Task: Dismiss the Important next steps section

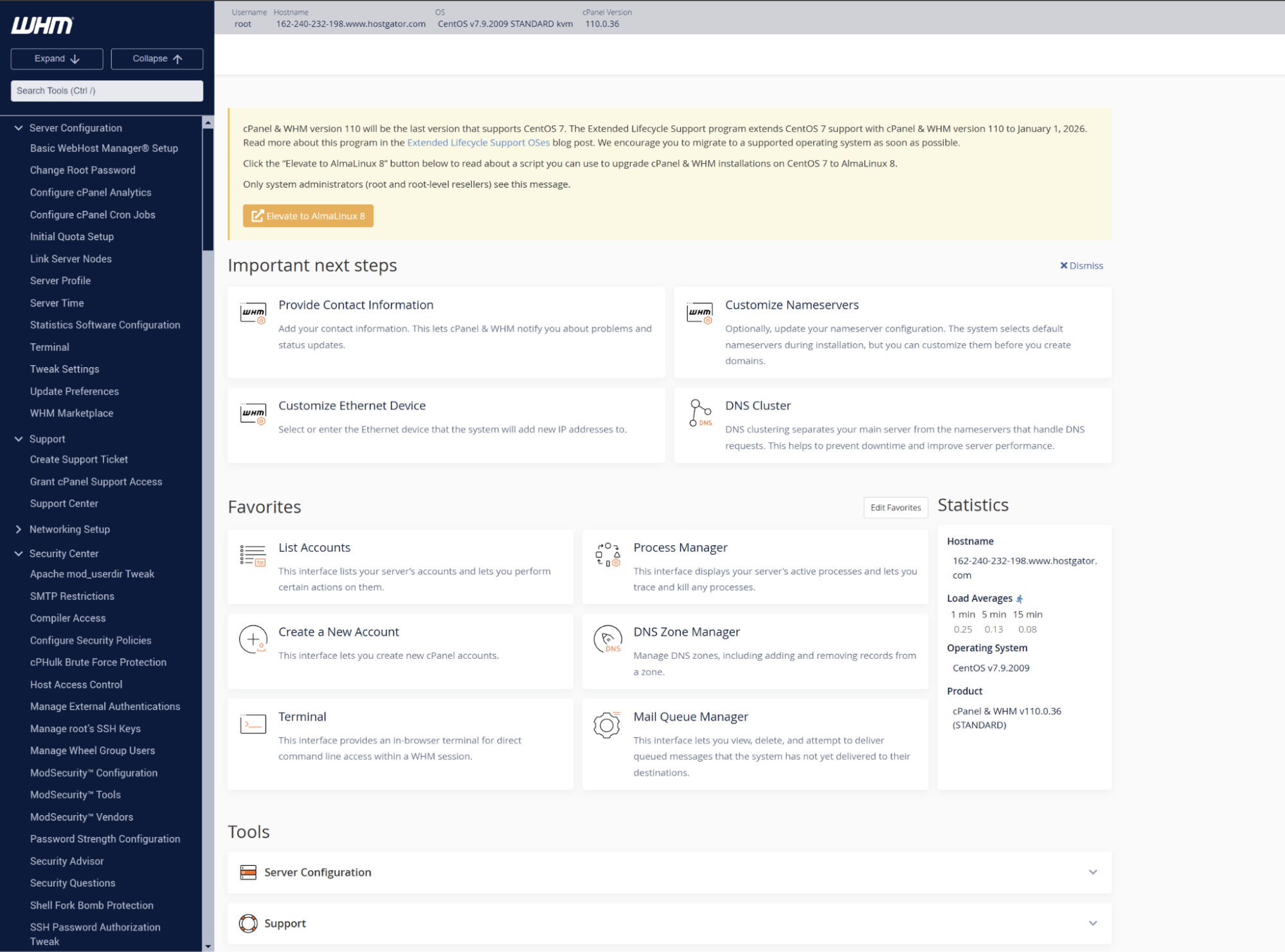Action: 1081,265
